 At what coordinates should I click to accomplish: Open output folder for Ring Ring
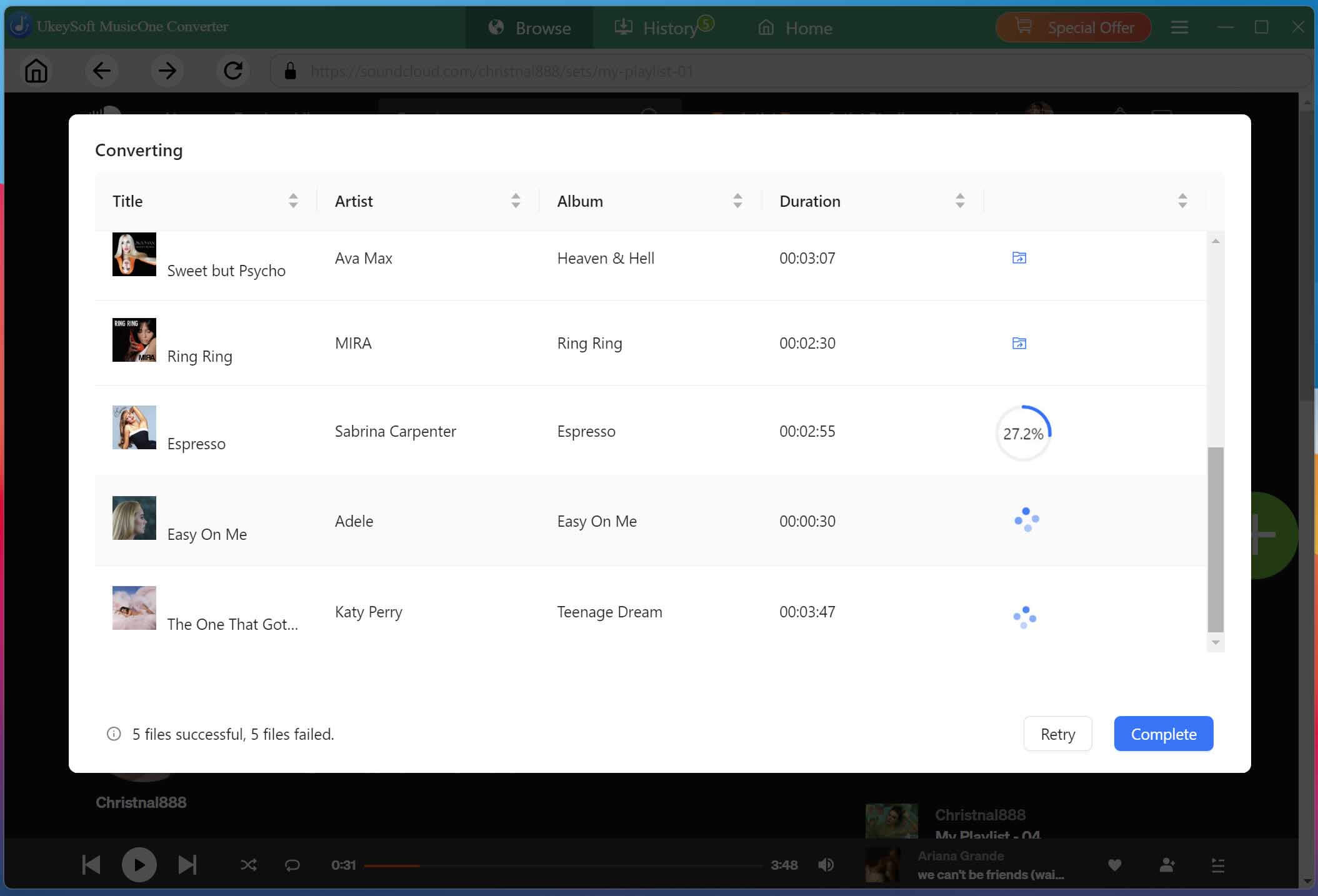pyautogui.click(x=1019, y=343)
